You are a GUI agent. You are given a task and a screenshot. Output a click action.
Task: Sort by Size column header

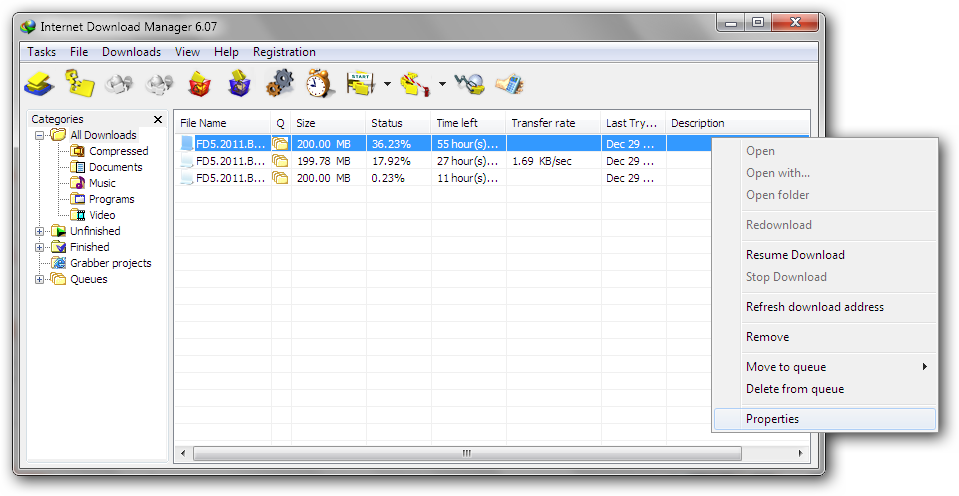[x=328, y=123]
